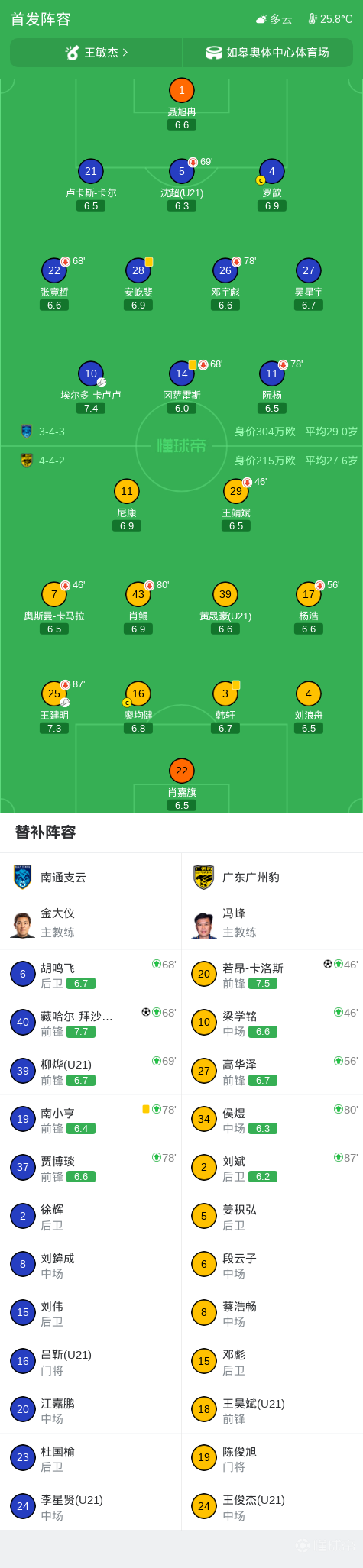Tap number 14 冈萨雷斯 player icon

(181, 373)
